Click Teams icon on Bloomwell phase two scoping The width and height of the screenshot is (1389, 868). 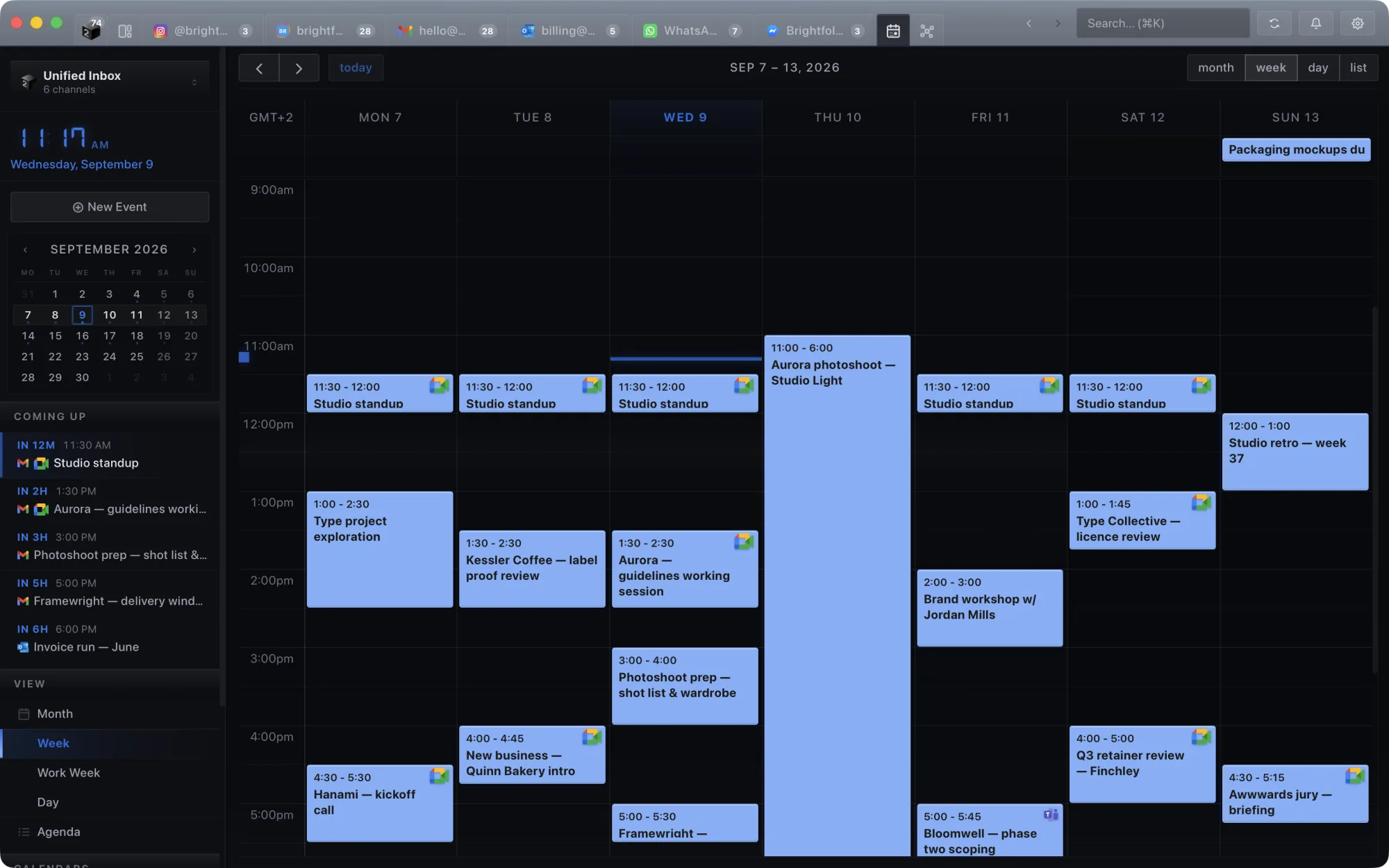[x=1051, y=815]
